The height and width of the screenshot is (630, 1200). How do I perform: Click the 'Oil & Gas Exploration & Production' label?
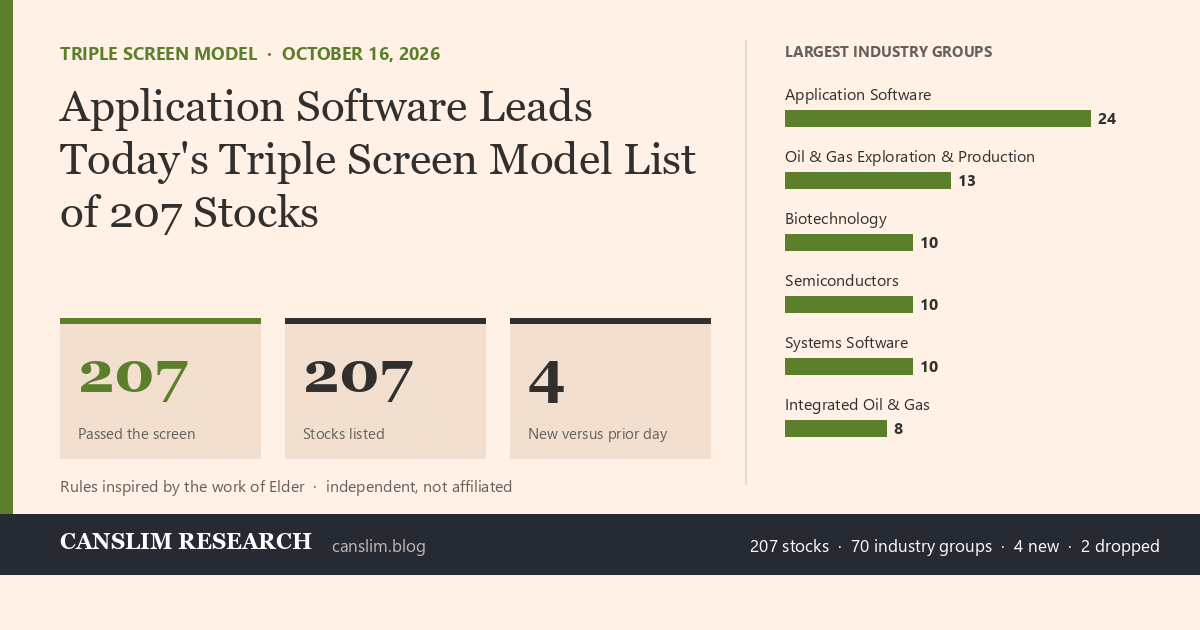click(x=910, y=157)
